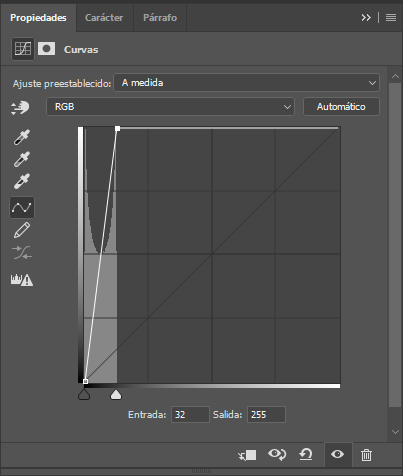This screenshot has height=476, width=403.
Task: Select the bottom-left curve control point
Action: click(x=85, y=381)
